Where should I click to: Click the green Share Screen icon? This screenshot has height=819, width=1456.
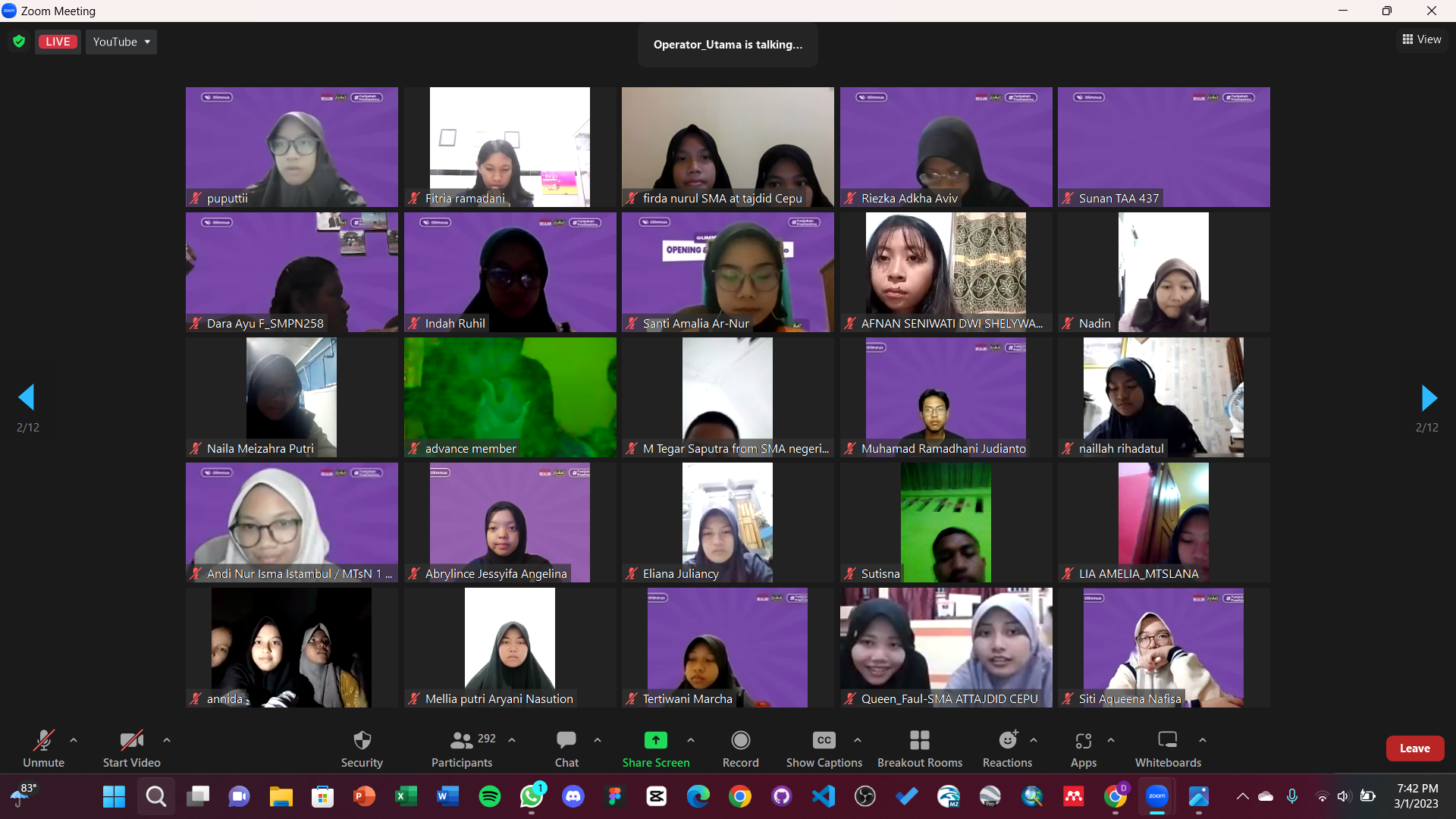[x=655, y=740]
